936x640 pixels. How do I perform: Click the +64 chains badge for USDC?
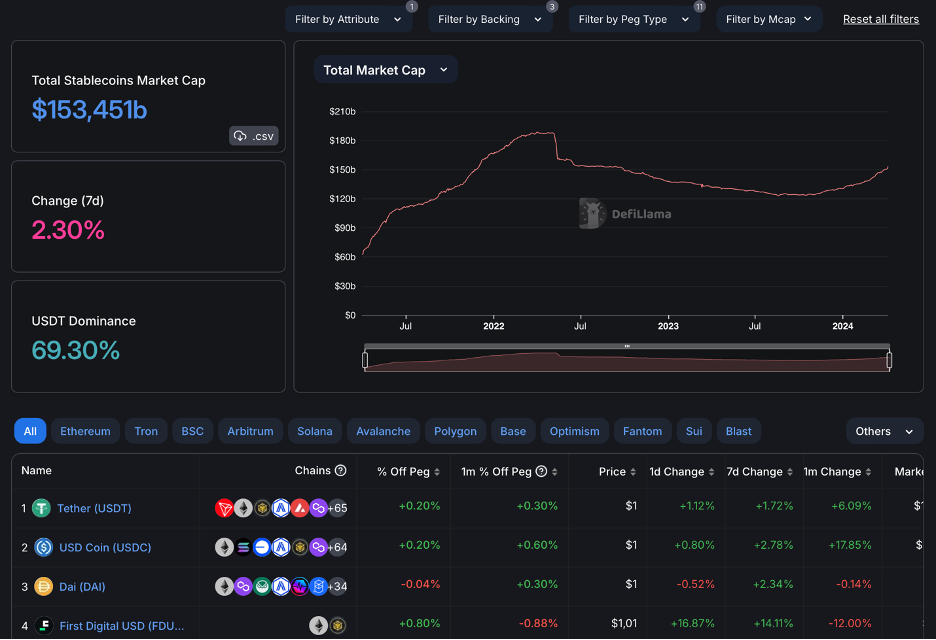tap(337, 547)
